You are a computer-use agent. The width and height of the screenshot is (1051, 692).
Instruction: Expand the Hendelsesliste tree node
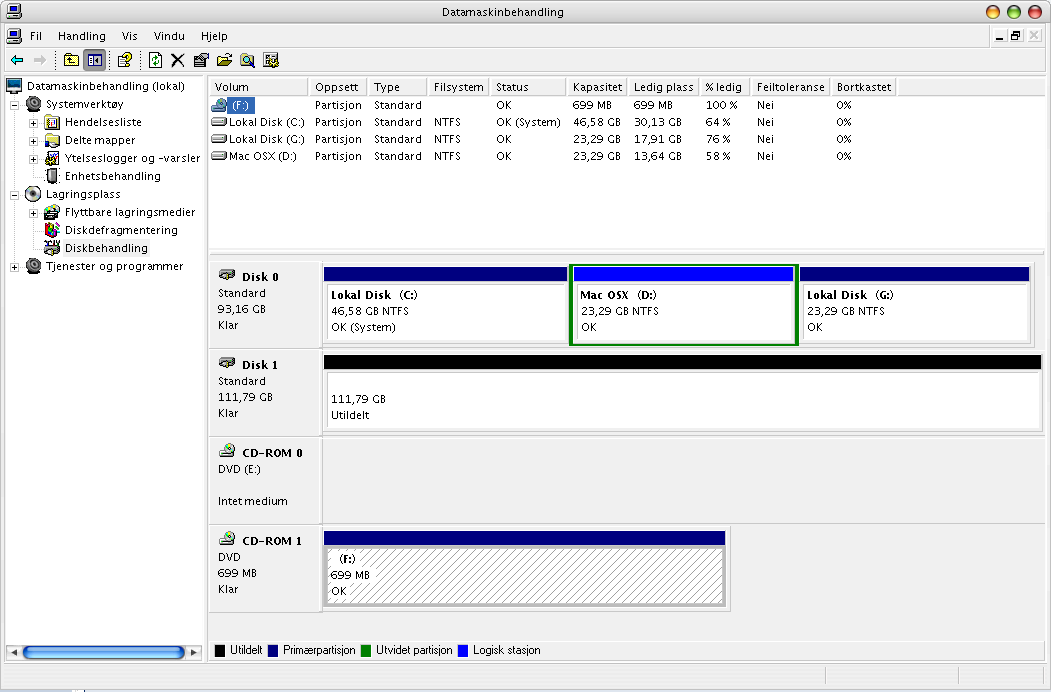[x=33, y=123]
